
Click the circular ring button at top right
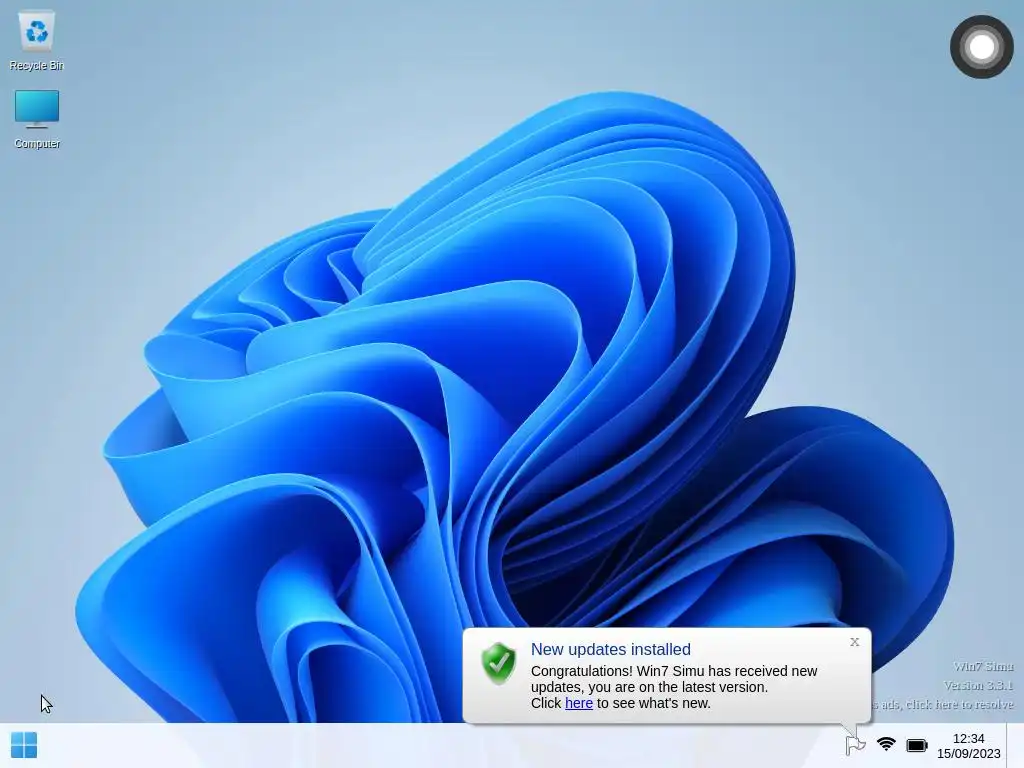click(982, 47)
